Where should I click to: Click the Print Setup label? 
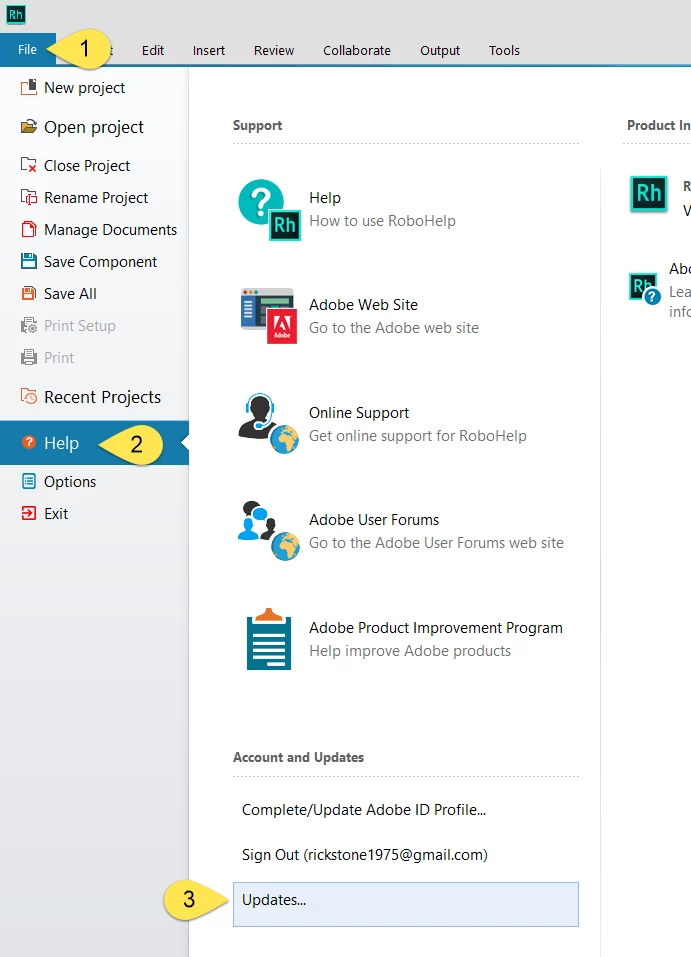coord(79,325)
